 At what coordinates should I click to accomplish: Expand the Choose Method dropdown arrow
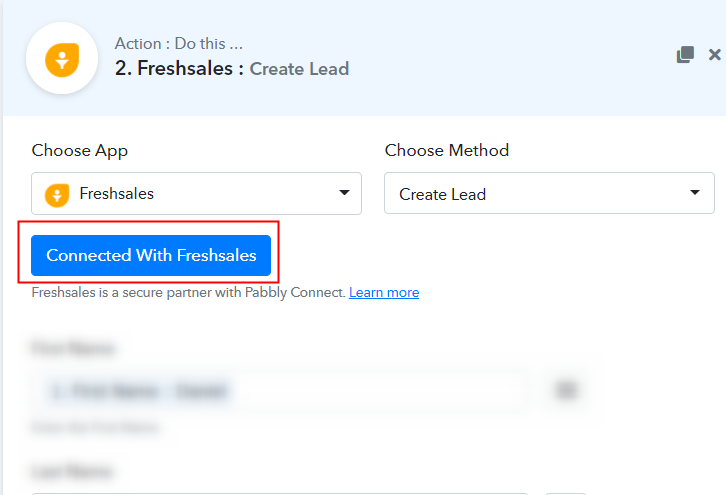[x=695, y=193]
